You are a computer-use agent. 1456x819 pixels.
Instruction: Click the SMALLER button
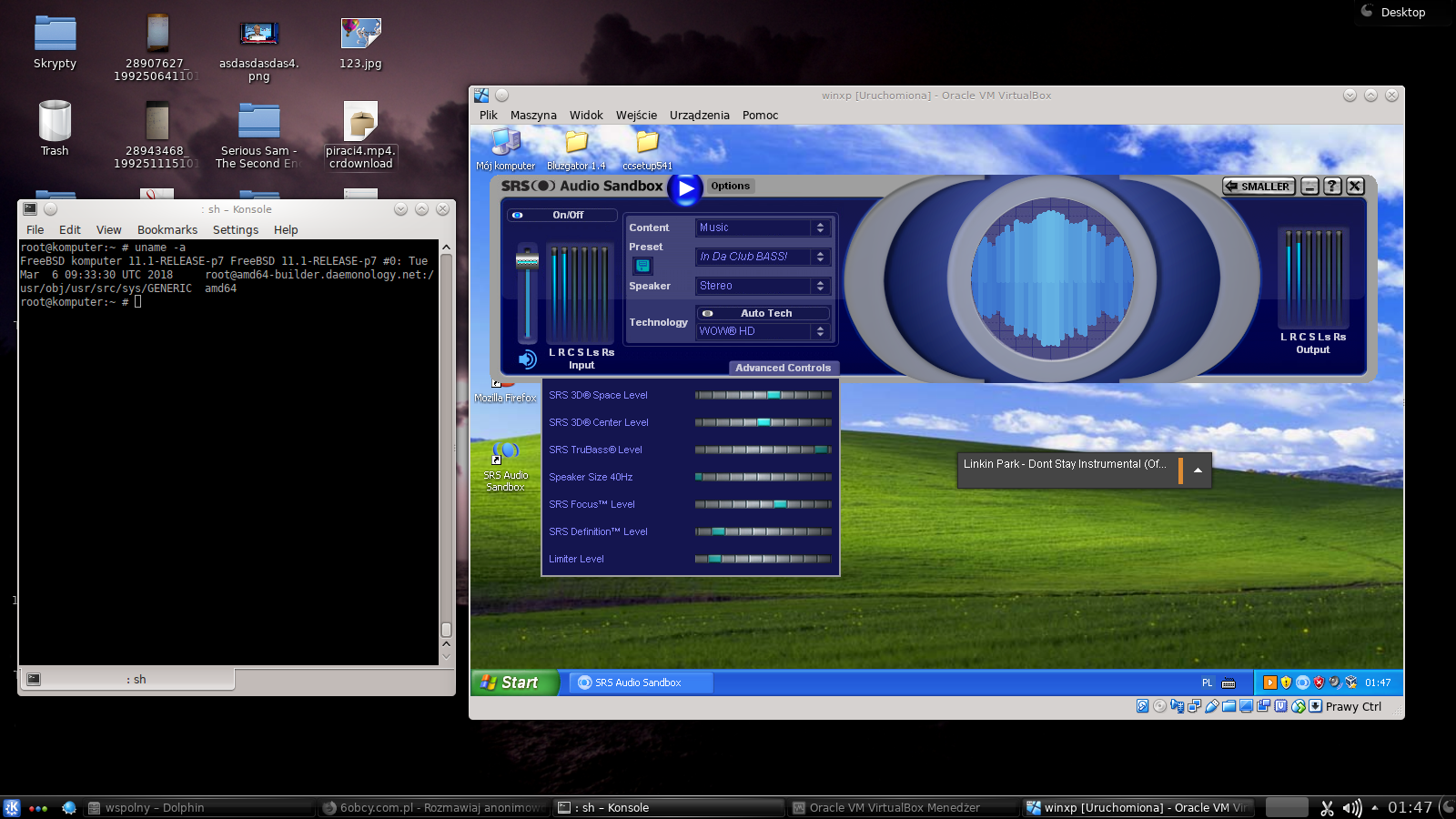(1259, 186)
